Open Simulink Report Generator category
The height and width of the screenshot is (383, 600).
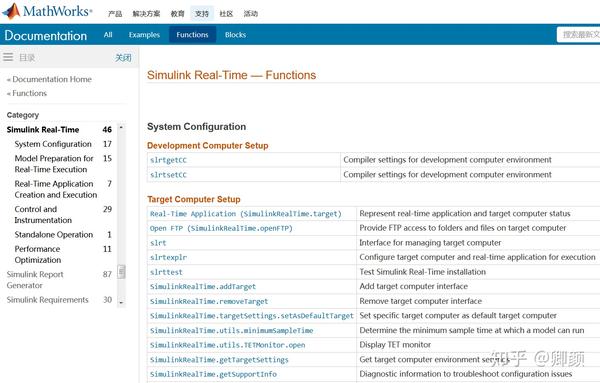pyautogui.click(x=35, y=280)
